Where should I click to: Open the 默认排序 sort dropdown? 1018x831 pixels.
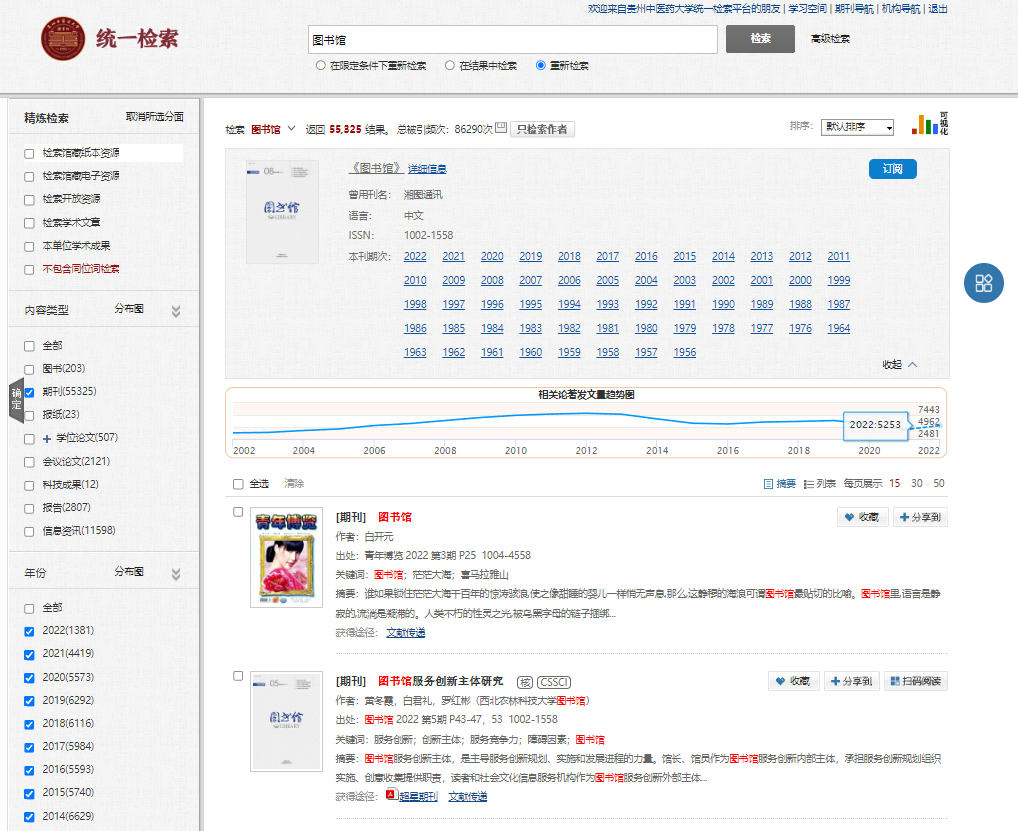click(857, 128)
